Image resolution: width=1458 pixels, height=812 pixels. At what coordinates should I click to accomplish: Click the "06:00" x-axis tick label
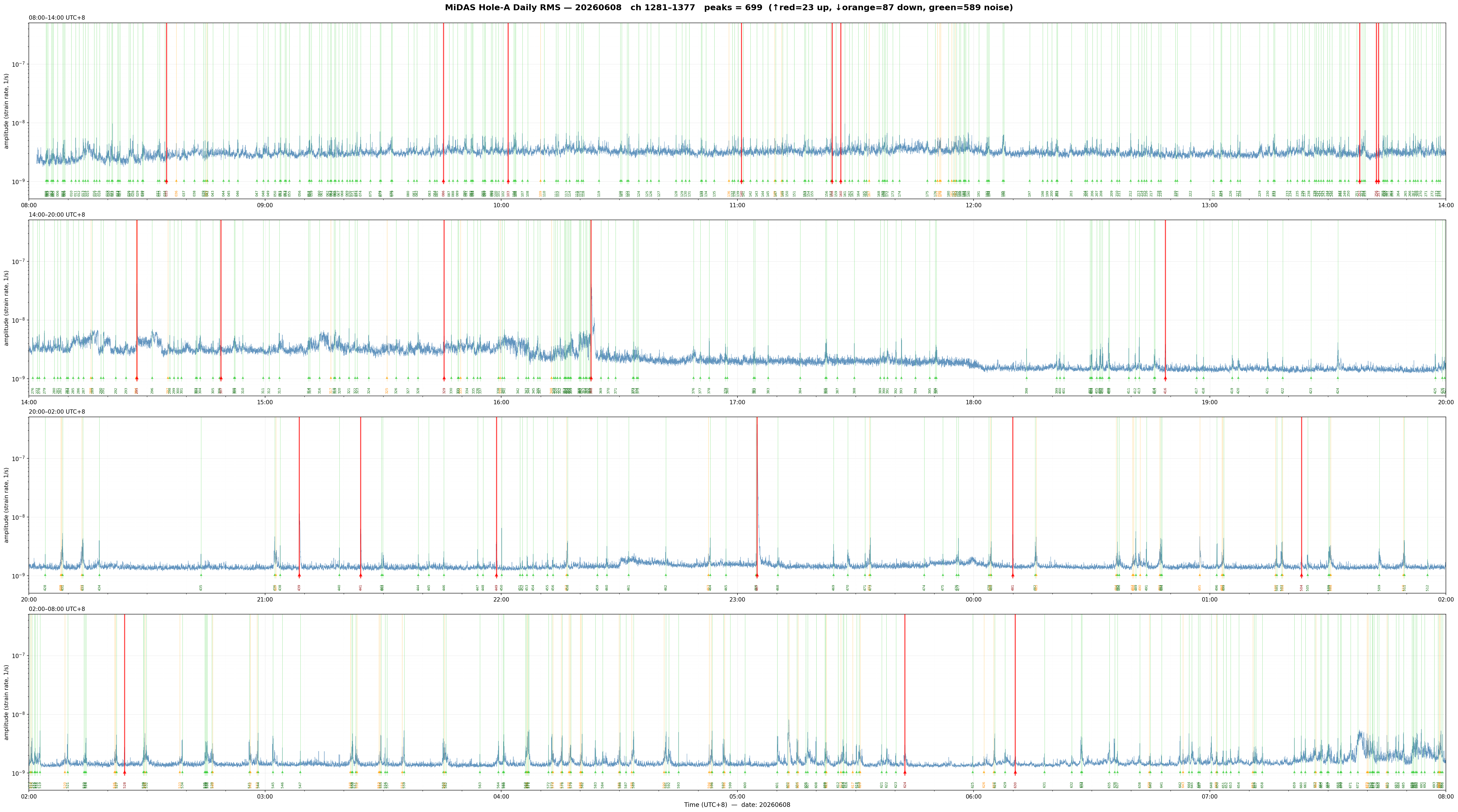[974, 797]
